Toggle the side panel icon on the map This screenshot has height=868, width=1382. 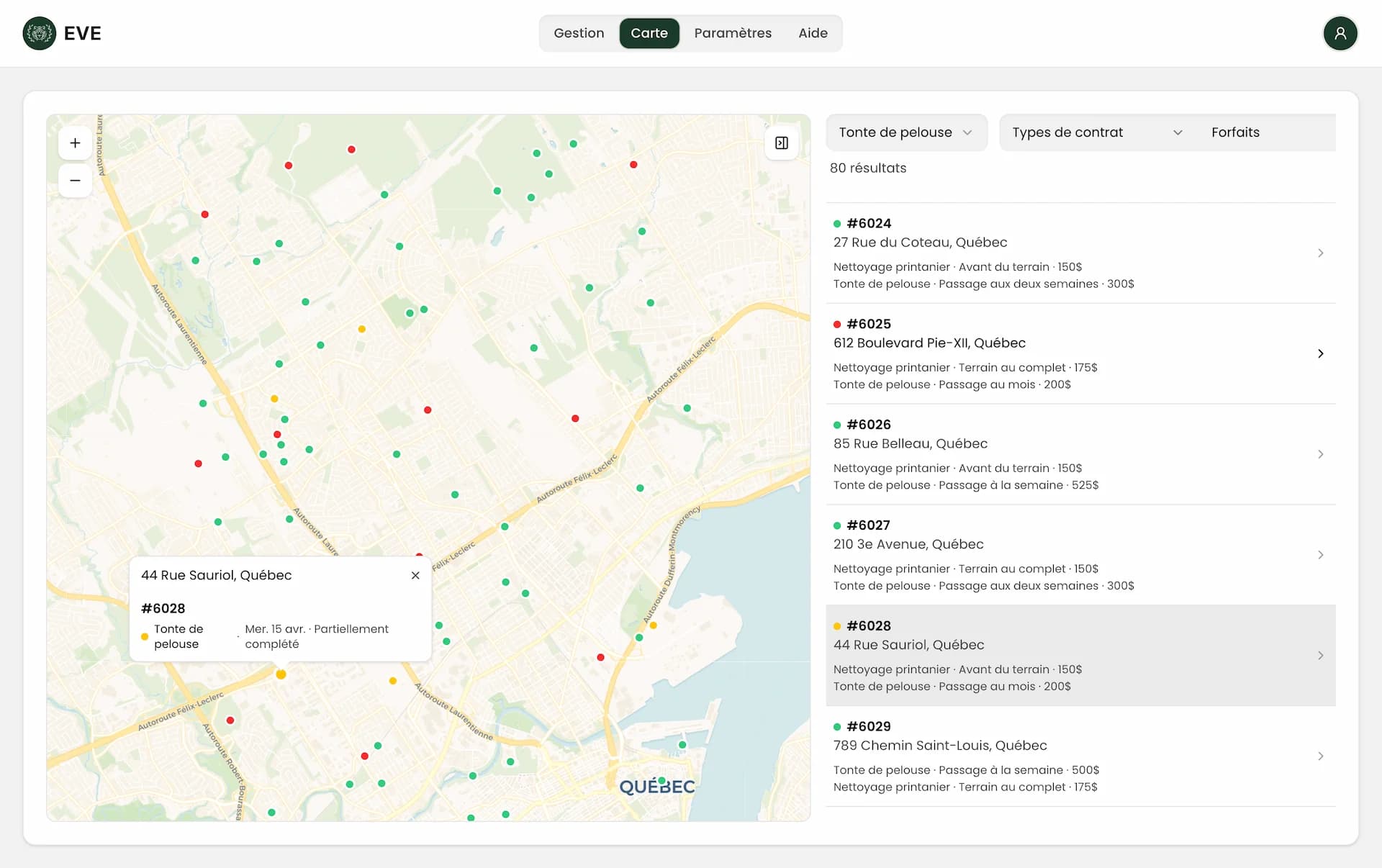(782, 143)
